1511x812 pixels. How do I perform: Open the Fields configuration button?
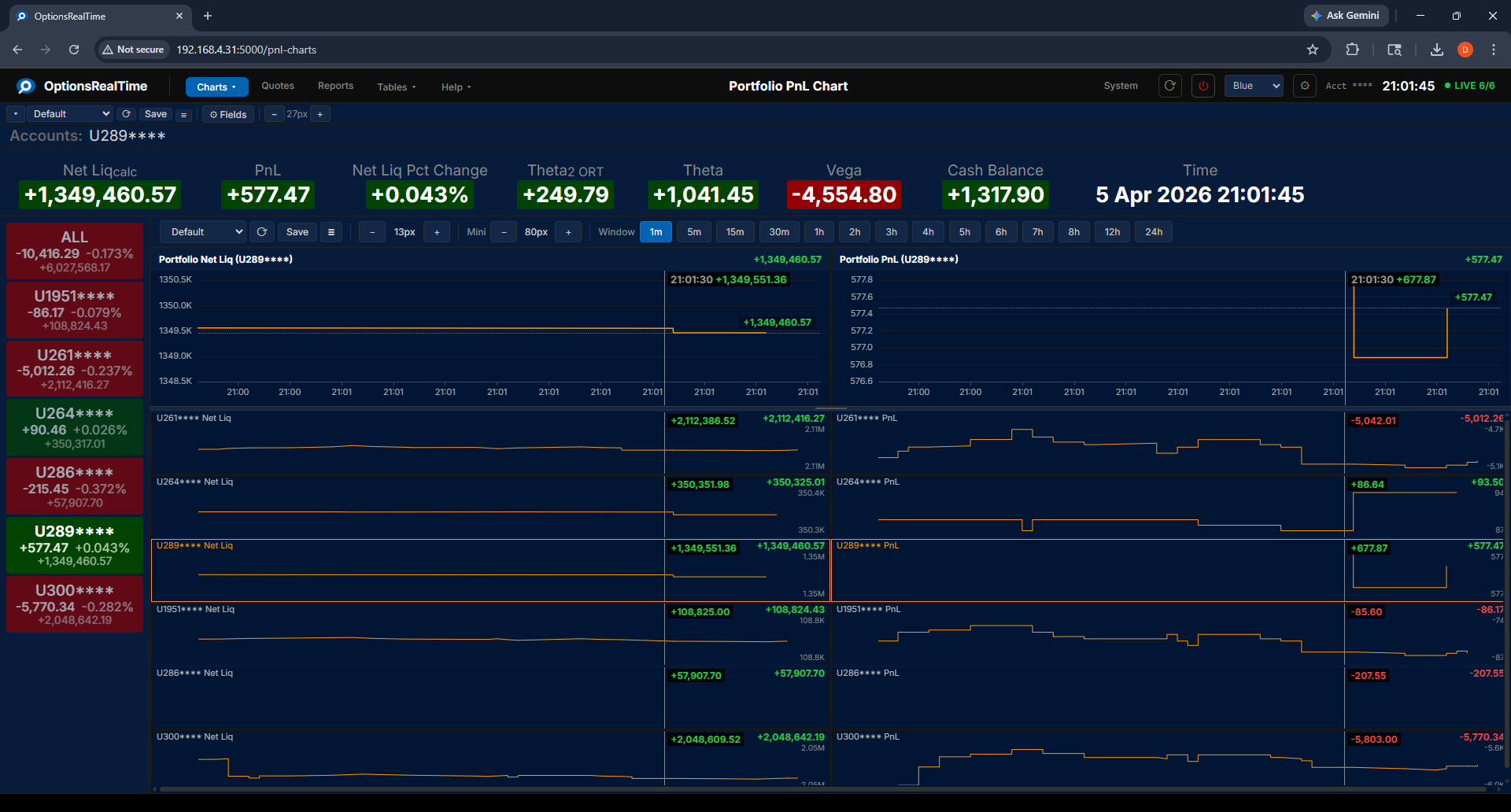(x=228, y=115)
